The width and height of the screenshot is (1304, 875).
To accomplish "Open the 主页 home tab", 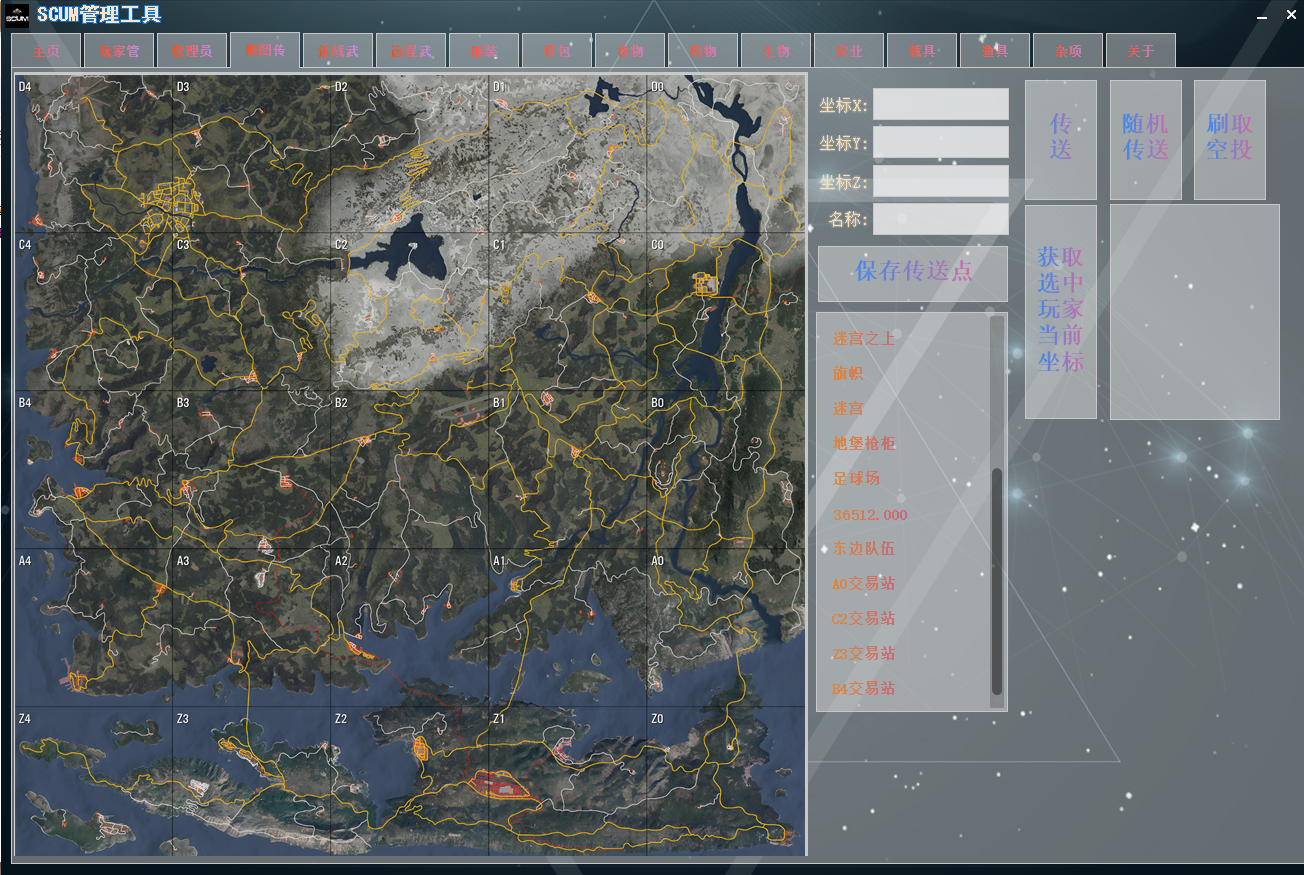I will point(46,51).
